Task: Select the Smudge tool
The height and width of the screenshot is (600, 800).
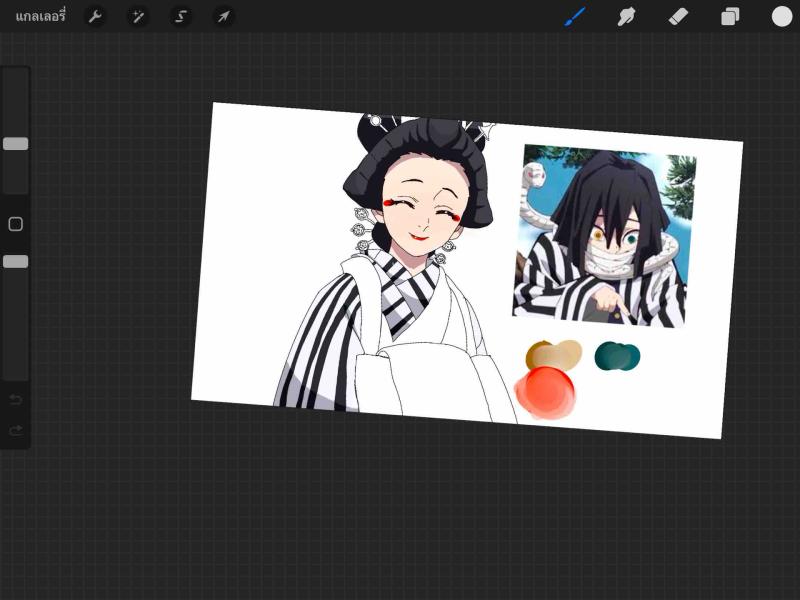Action: click(x=626, y=17)
